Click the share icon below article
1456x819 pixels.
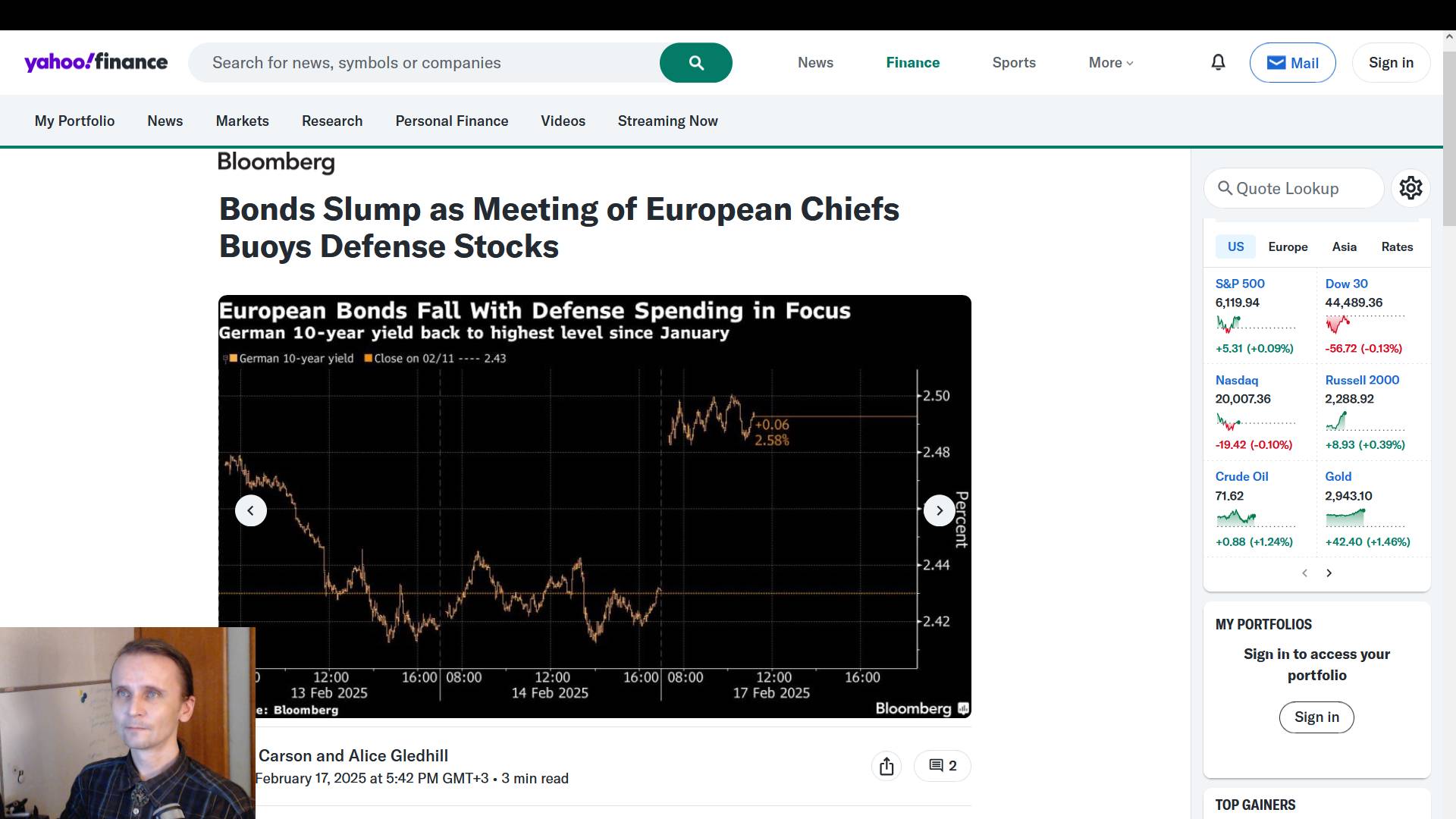point(886,766)
